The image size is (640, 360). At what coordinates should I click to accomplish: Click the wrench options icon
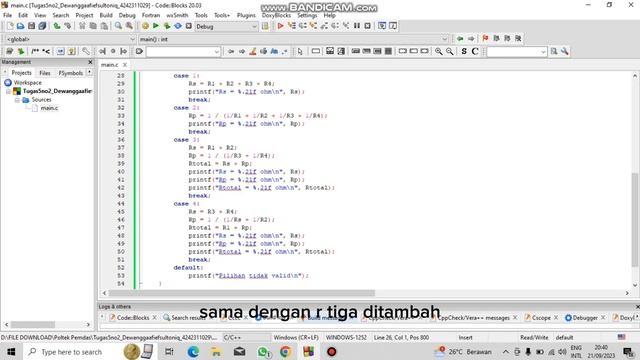[565, 51]
